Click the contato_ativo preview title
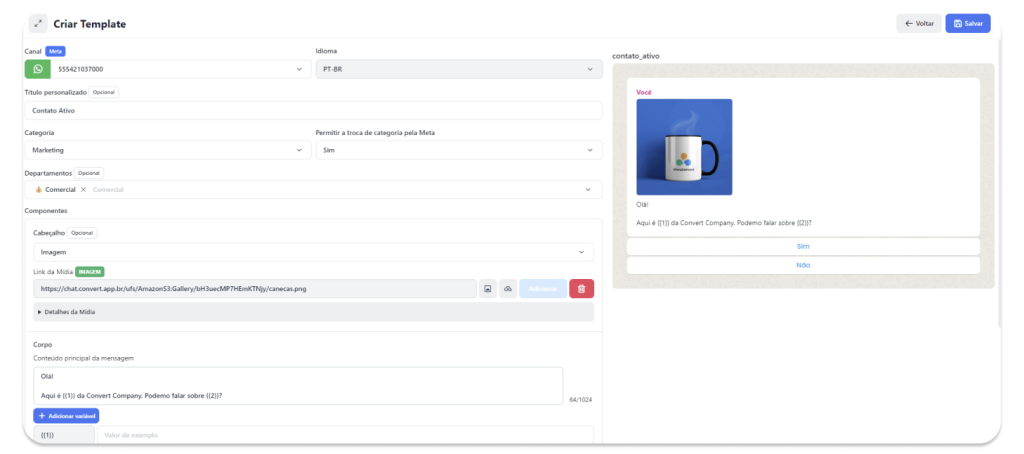 click(x=635, y=56)
